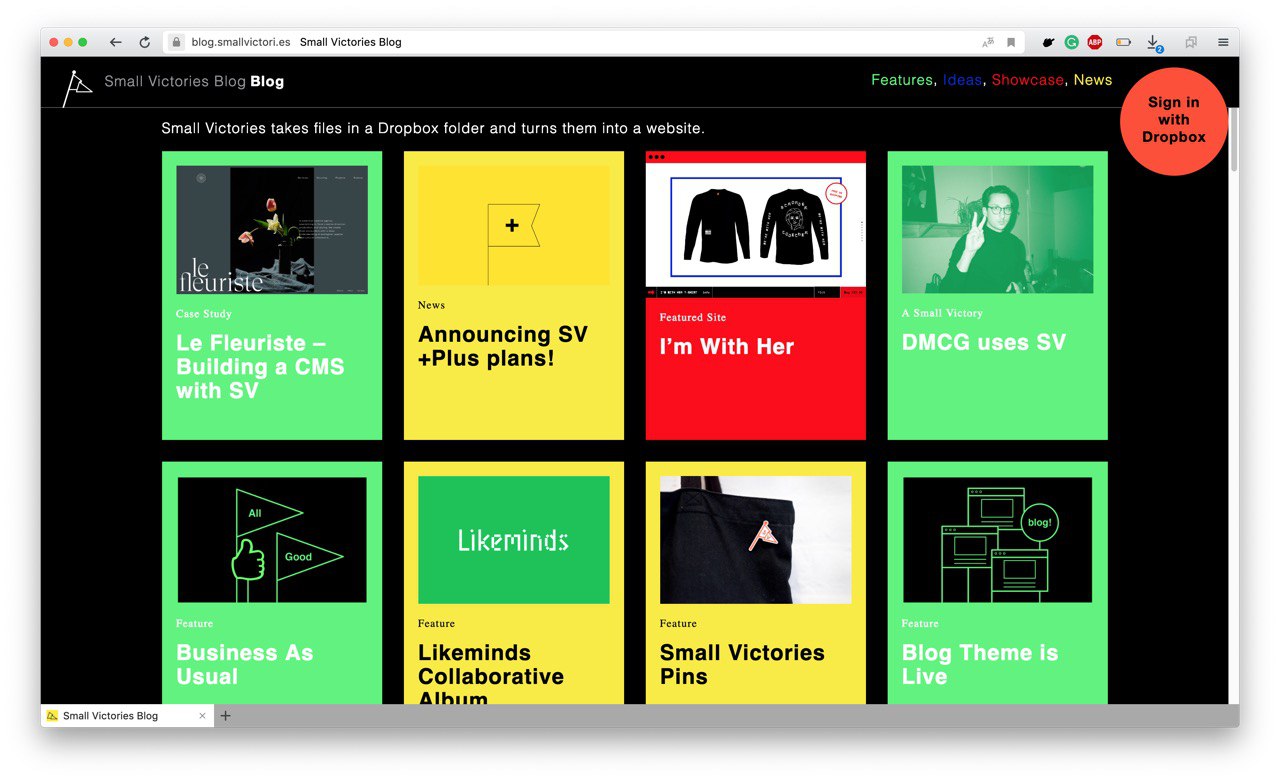The width and height of the screenshot is (1280, 781).
Task: Click the black hand extension icon
Action: pos(1048,42)
